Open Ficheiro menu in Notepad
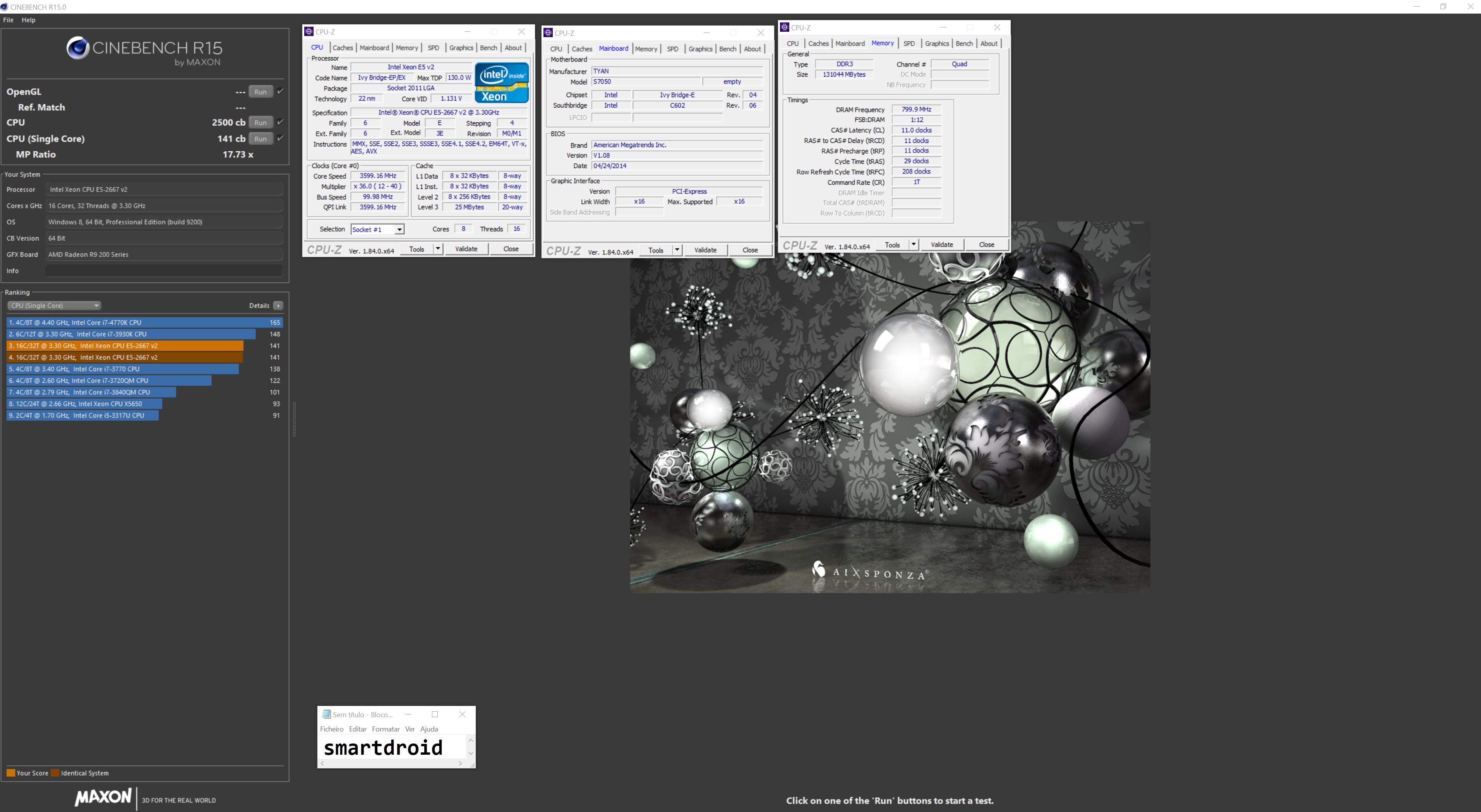Image resolution: width=1481 pixels, height=812 pixels. click(x=332, y=729)
